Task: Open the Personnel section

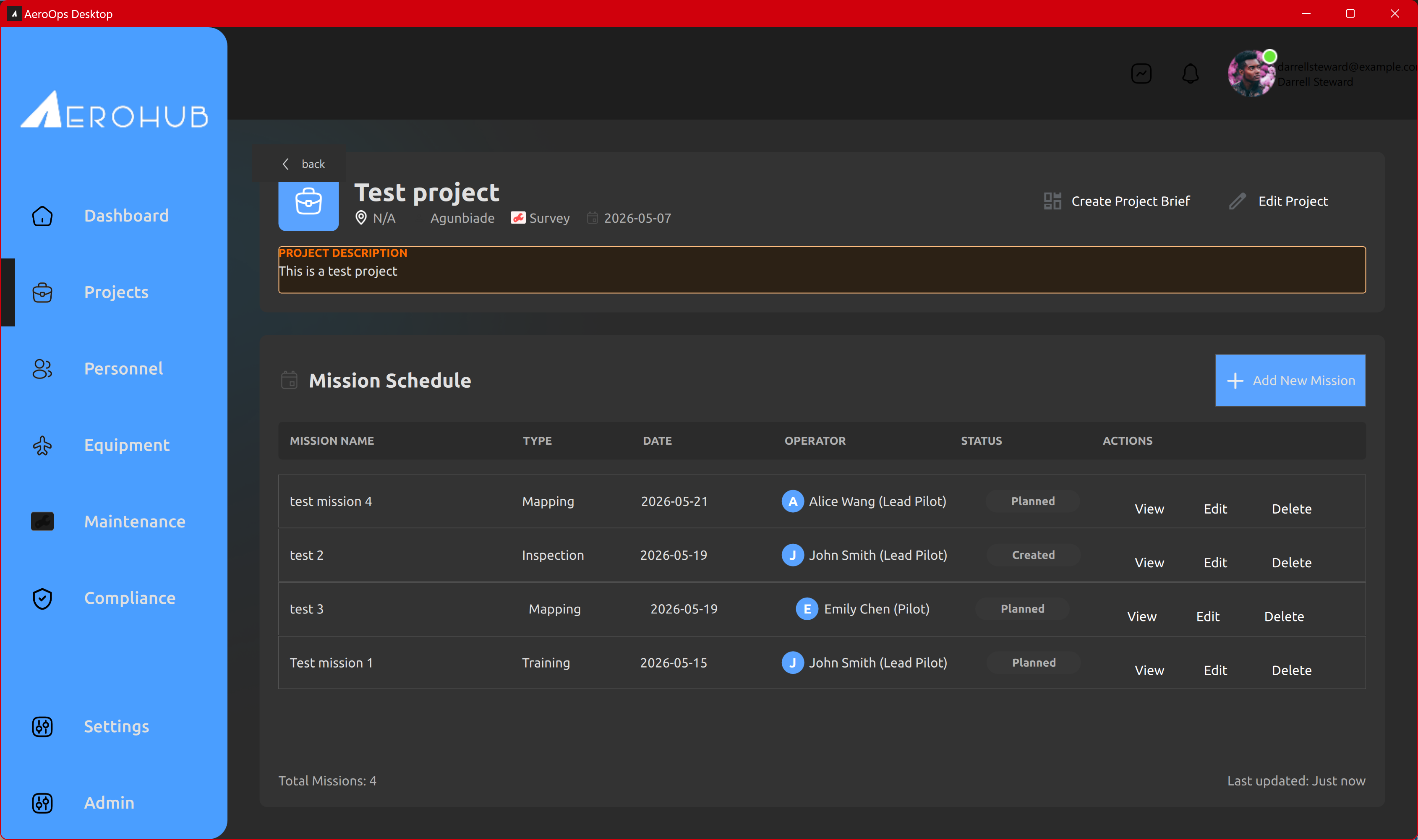Action: pos(123,369)
